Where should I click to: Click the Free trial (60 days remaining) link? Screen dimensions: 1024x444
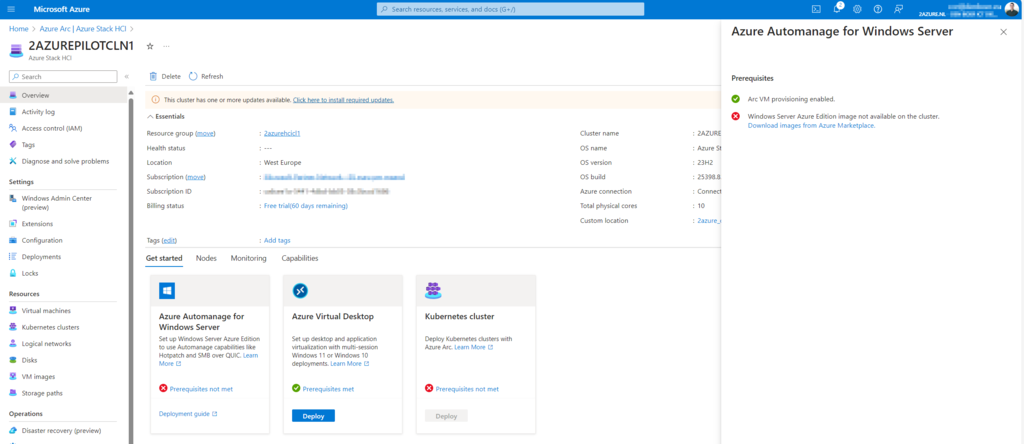click(x=306, y=206)
